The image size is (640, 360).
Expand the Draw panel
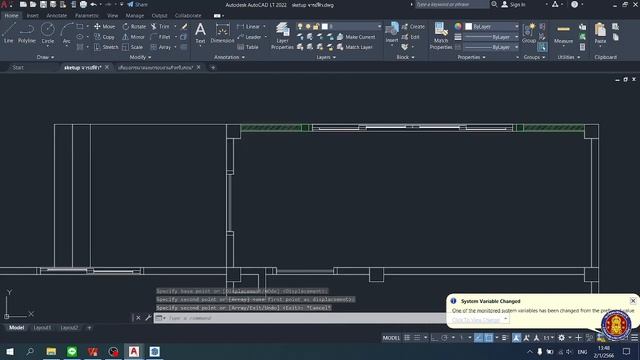(x=45, y=57)
